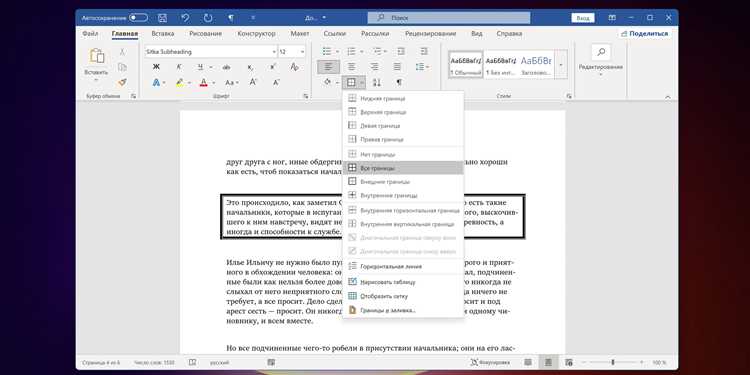Click the Save icon in title bar
Viewport: 750px width, 375px height.
(163, 18)
